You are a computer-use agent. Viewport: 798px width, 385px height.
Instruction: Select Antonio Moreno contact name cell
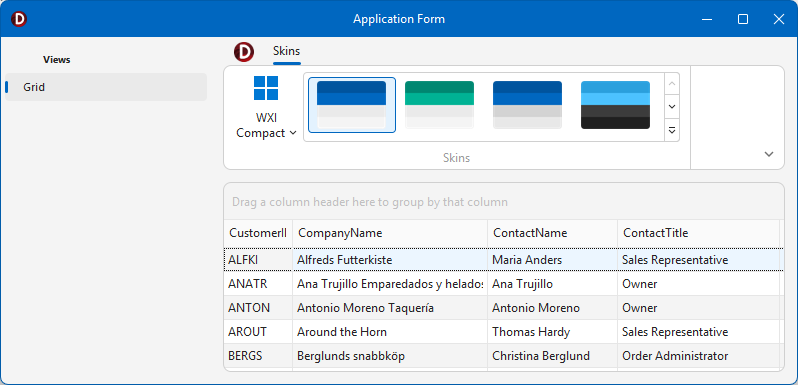pos(553,308)
